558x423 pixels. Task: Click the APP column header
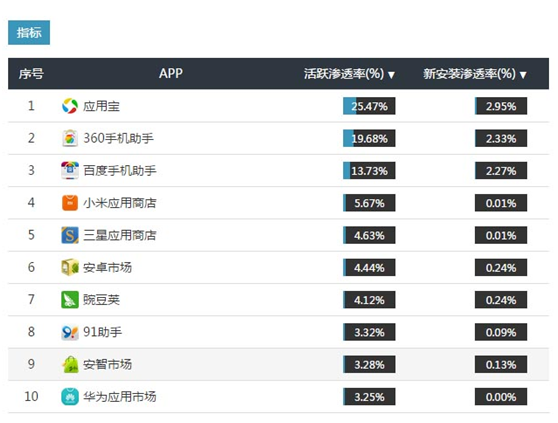pos(171,74)
